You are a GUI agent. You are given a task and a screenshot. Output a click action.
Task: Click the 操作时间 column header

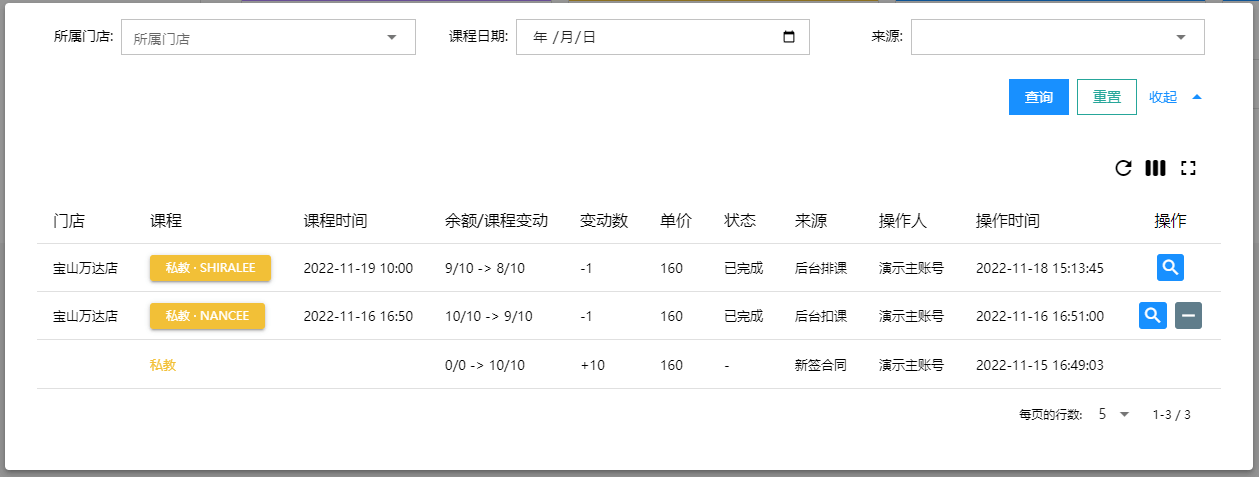click(x=1007, y=221)
